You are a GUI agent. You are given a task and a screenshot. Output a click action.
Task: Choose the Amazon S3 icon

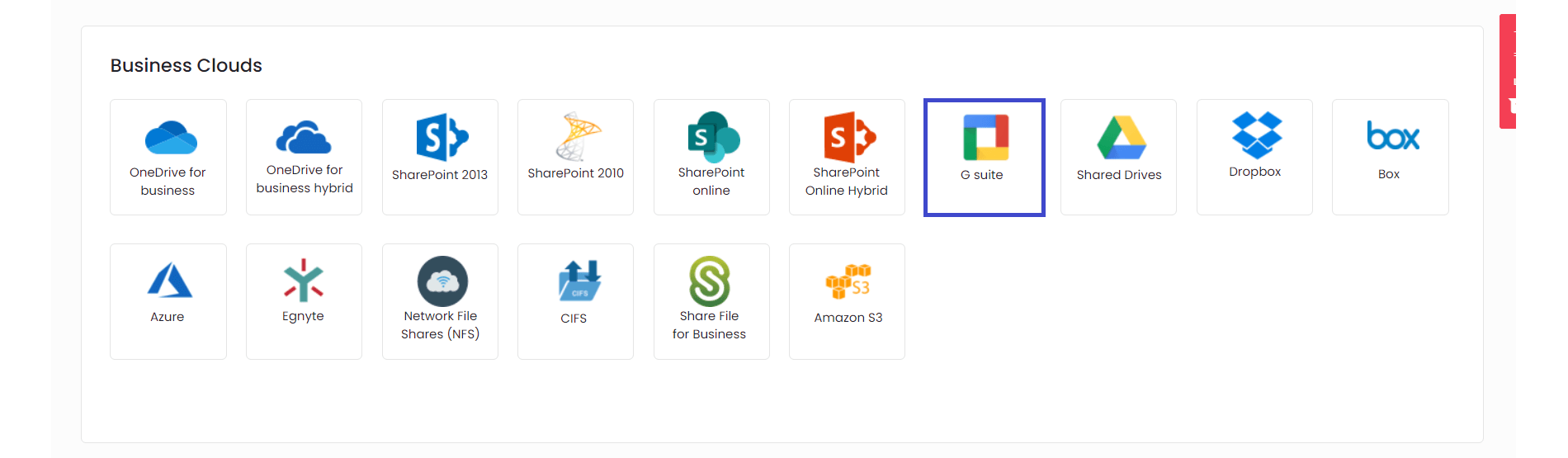(848, 281)
